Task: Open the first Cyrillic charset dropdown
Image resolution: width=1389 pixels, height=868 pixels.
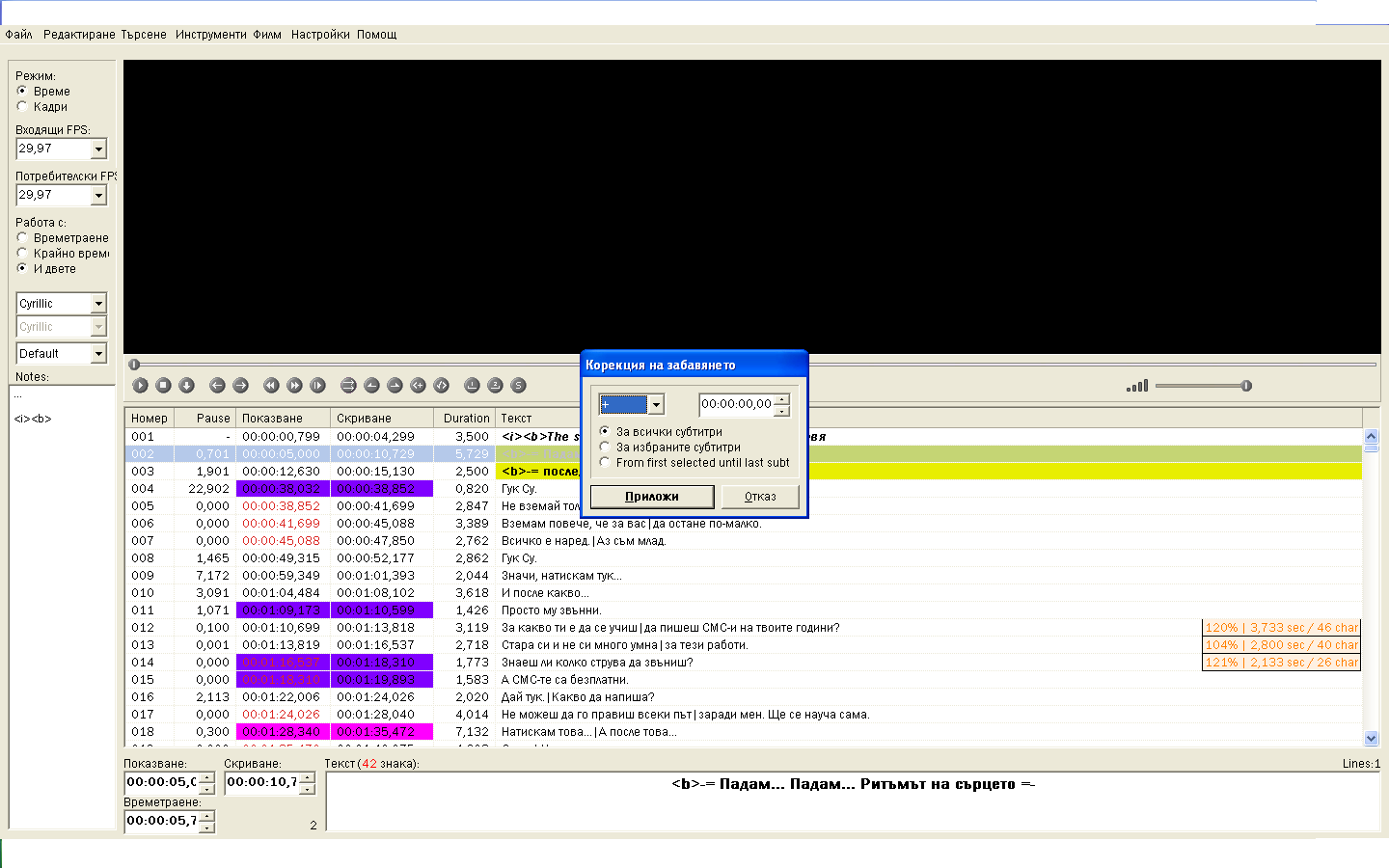Action: coord(98,303)
